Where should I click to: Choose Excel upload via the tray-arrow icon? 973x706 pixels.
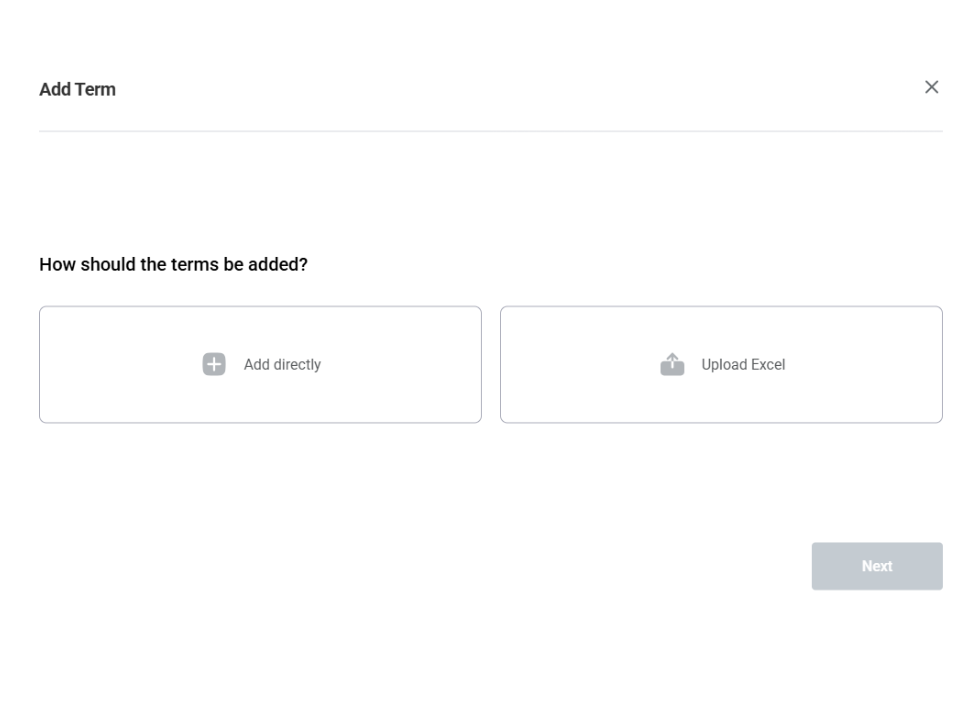pyautogui.click(x=672, y=365)
